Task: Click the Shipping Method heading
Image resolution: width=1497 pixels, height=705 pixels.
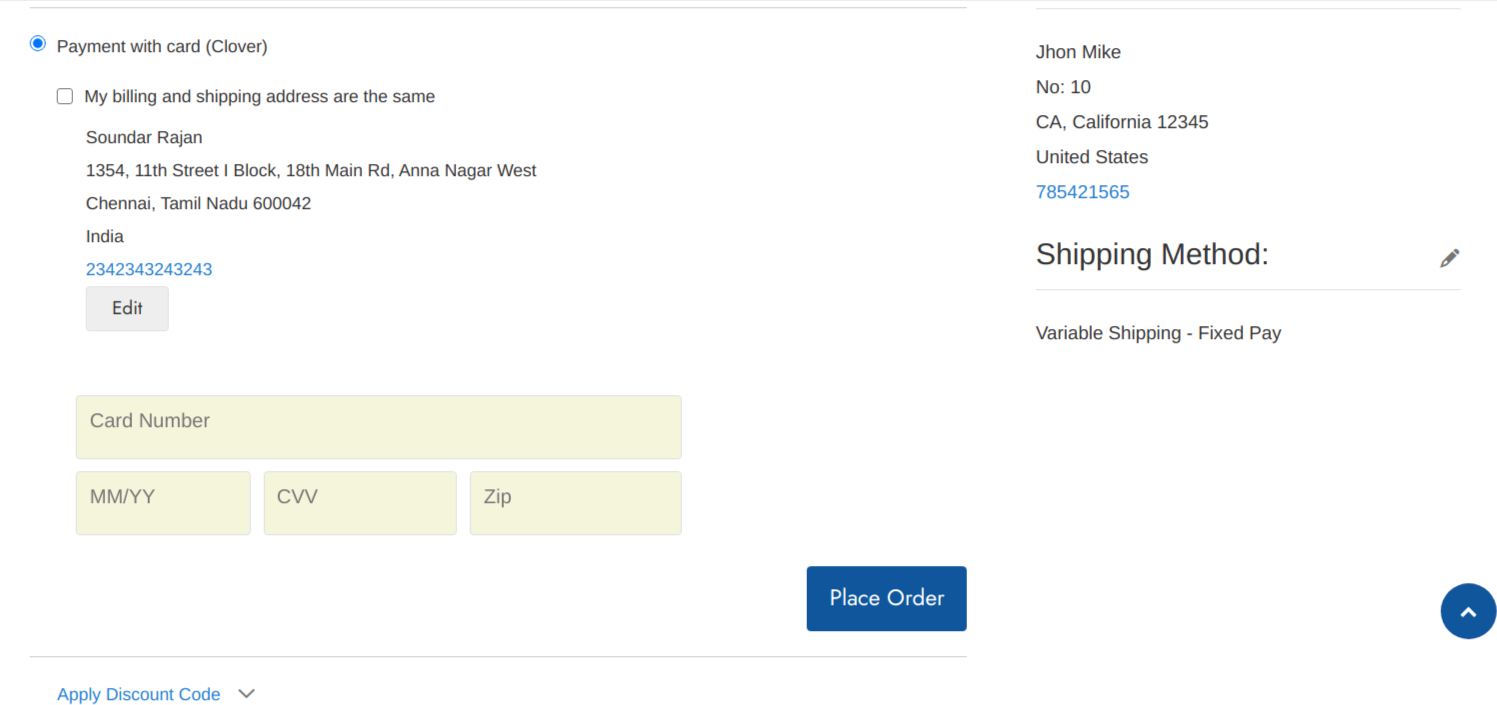Action: click(x=1151, y=254)
